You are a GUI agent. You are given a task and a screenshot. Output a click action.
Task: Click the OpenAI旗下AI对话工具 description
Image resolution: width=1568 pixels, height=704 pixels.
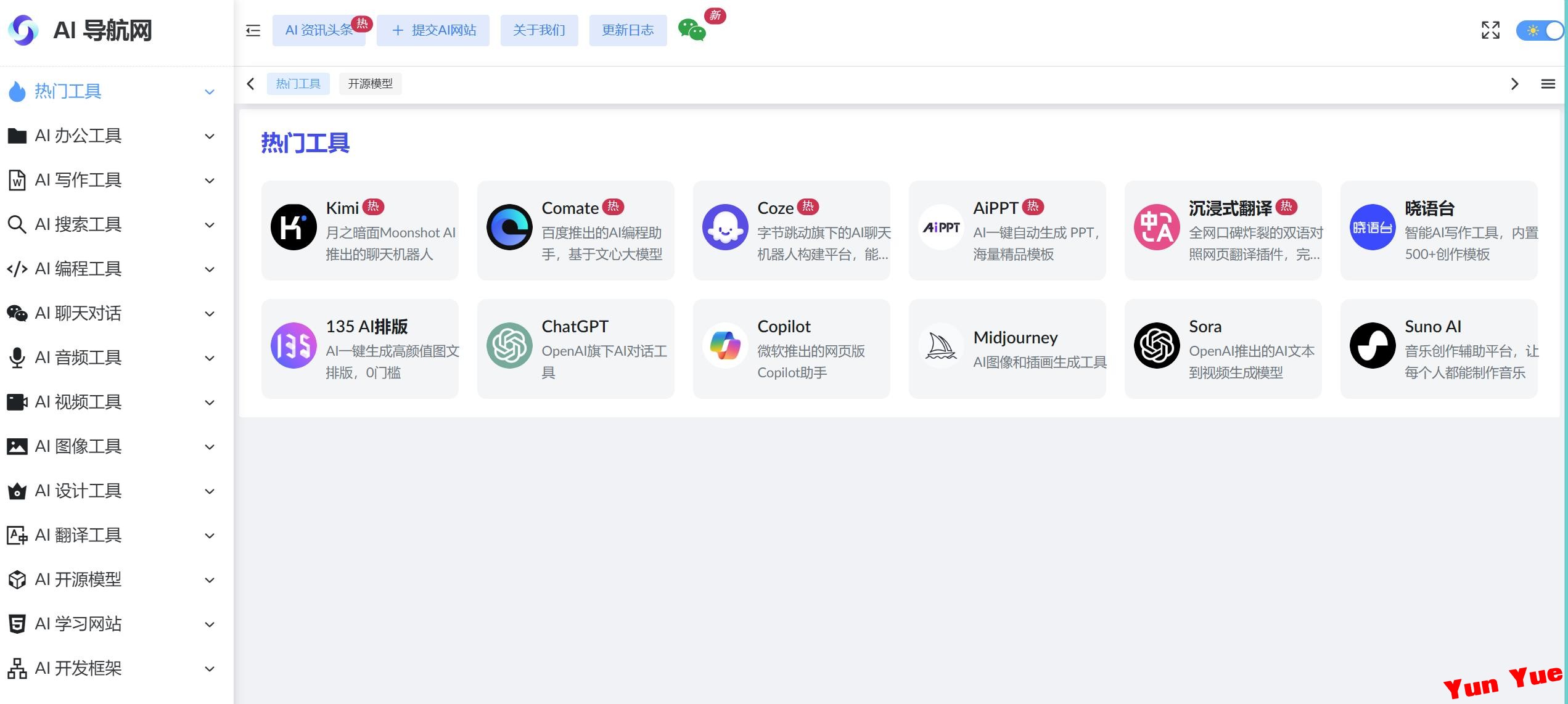pos(604,362)
